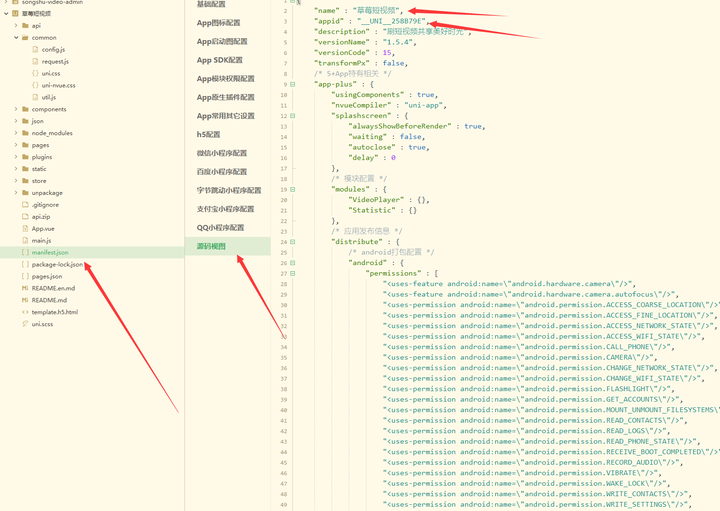The height and width of the screenshot is (511, 720).
Task: Collapse the common folder
Action: tap(16, 38)
